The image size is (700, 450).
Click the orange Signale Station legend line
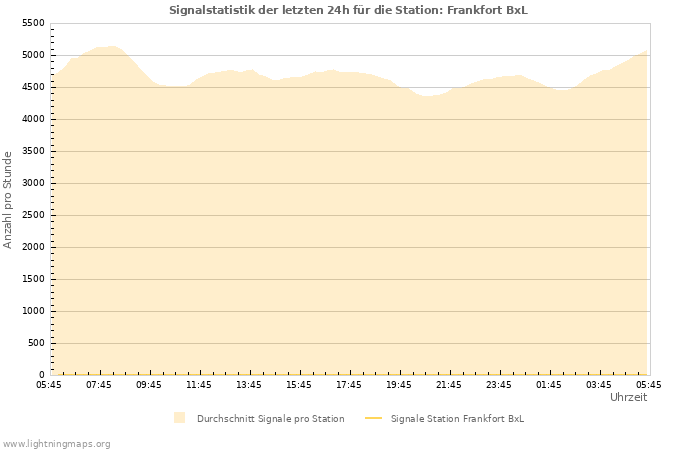click(x=373, y=418)
